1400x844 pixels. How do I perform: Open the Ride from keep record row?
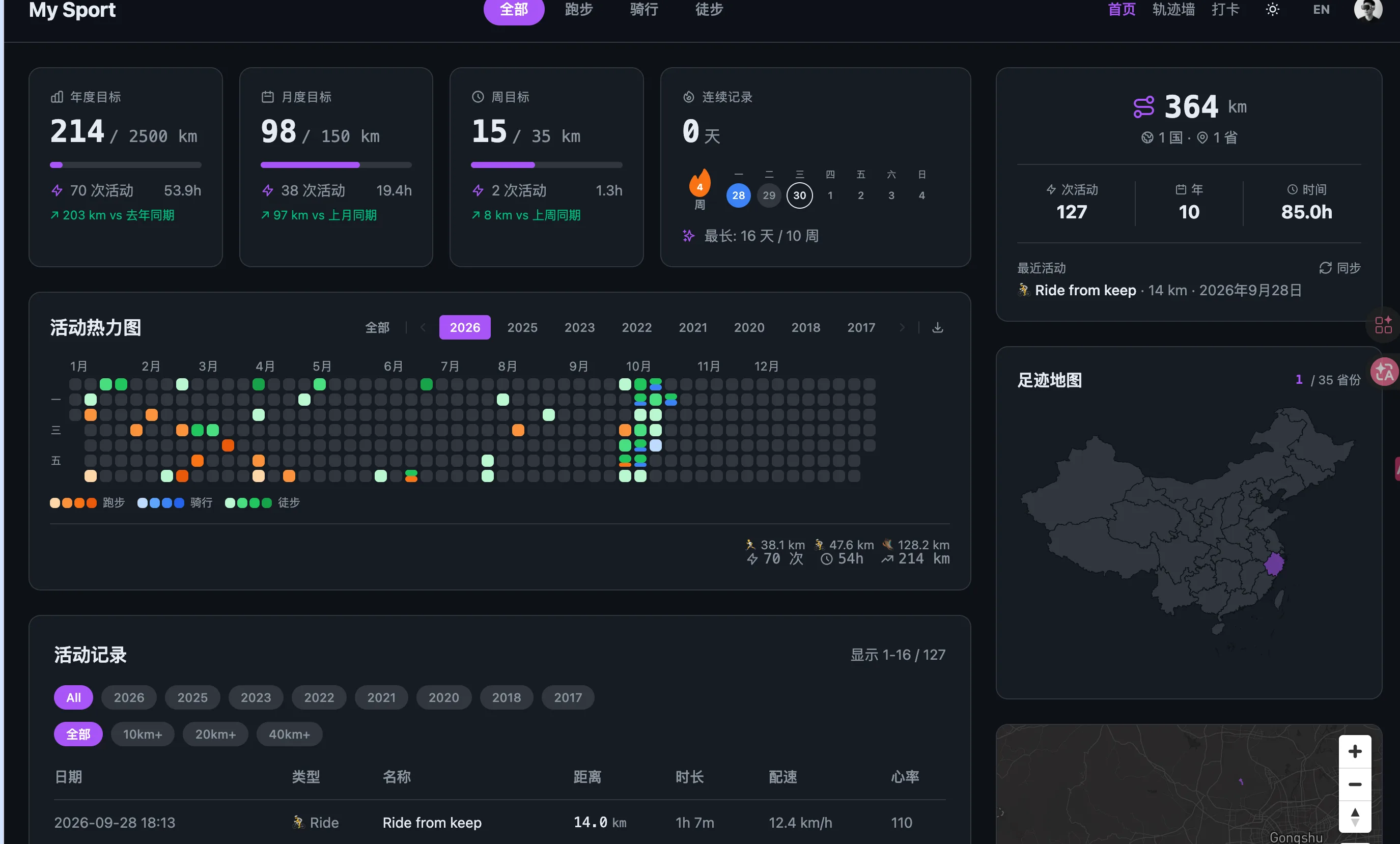(x=500, y=823)
